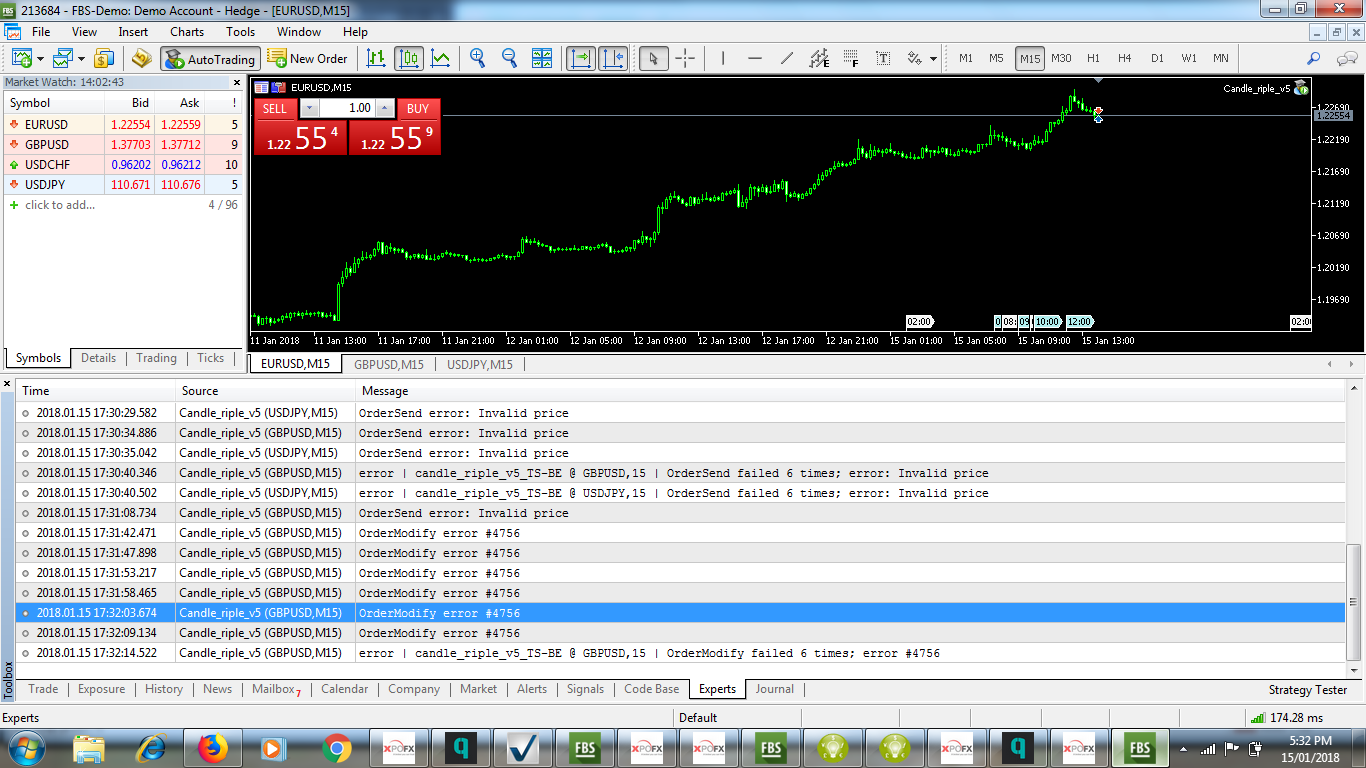Select the line chart icon
This screenshot has height=768, width=1366.
[x=440, y=58]
